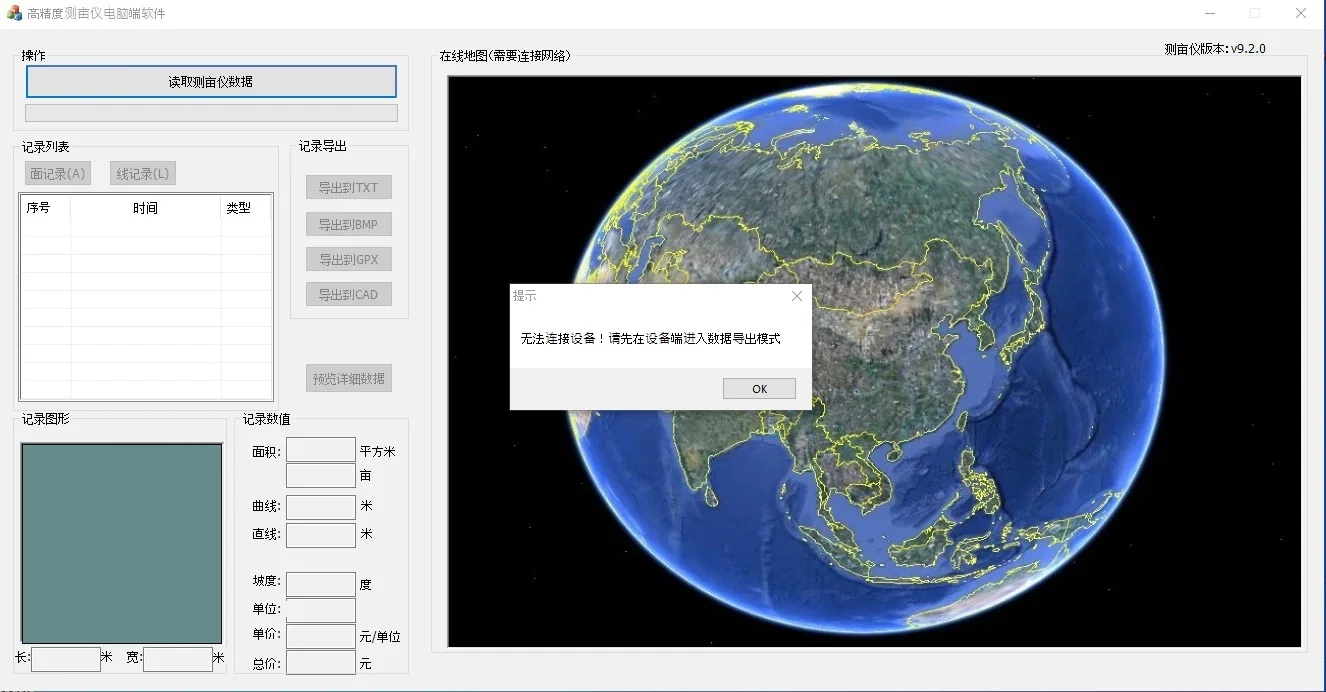The width and height of the screenshot is (1326, 692).
Task: Click the area field labeled 亩
Action: click(321, 475)
